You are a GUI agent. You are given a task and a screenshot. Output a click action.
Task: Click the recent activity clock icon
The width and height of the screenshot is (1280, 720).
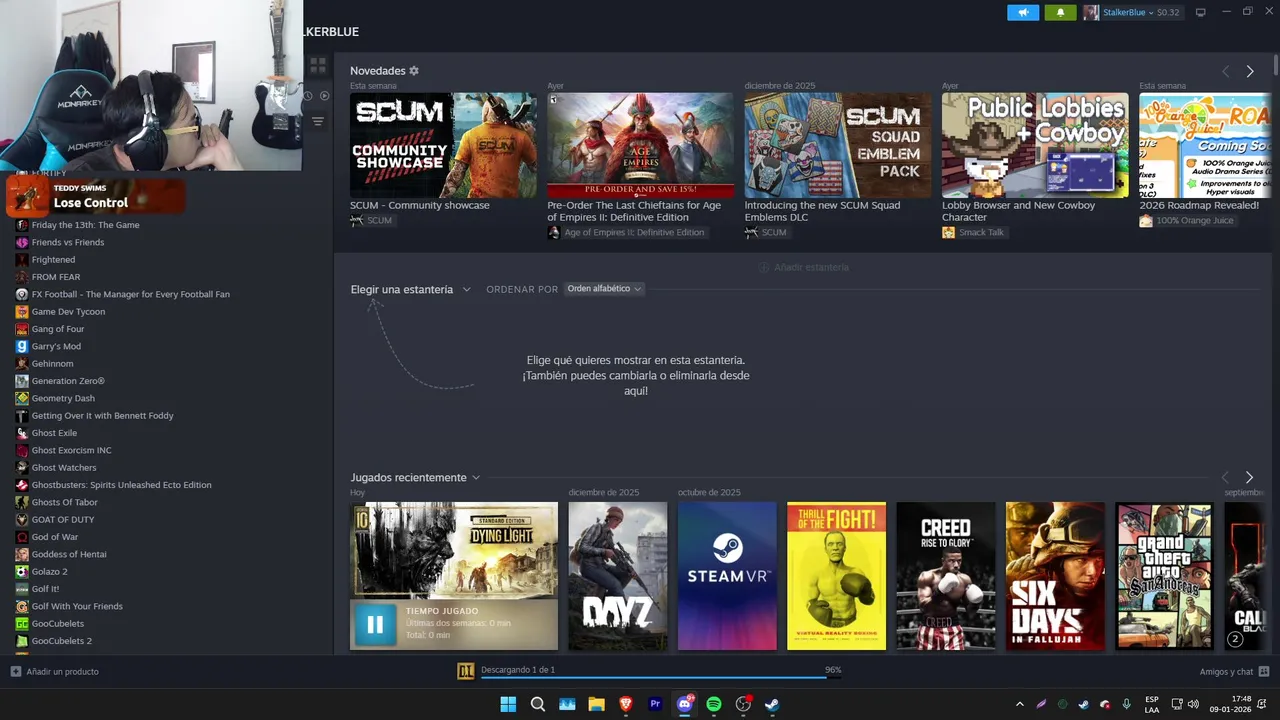308,96
